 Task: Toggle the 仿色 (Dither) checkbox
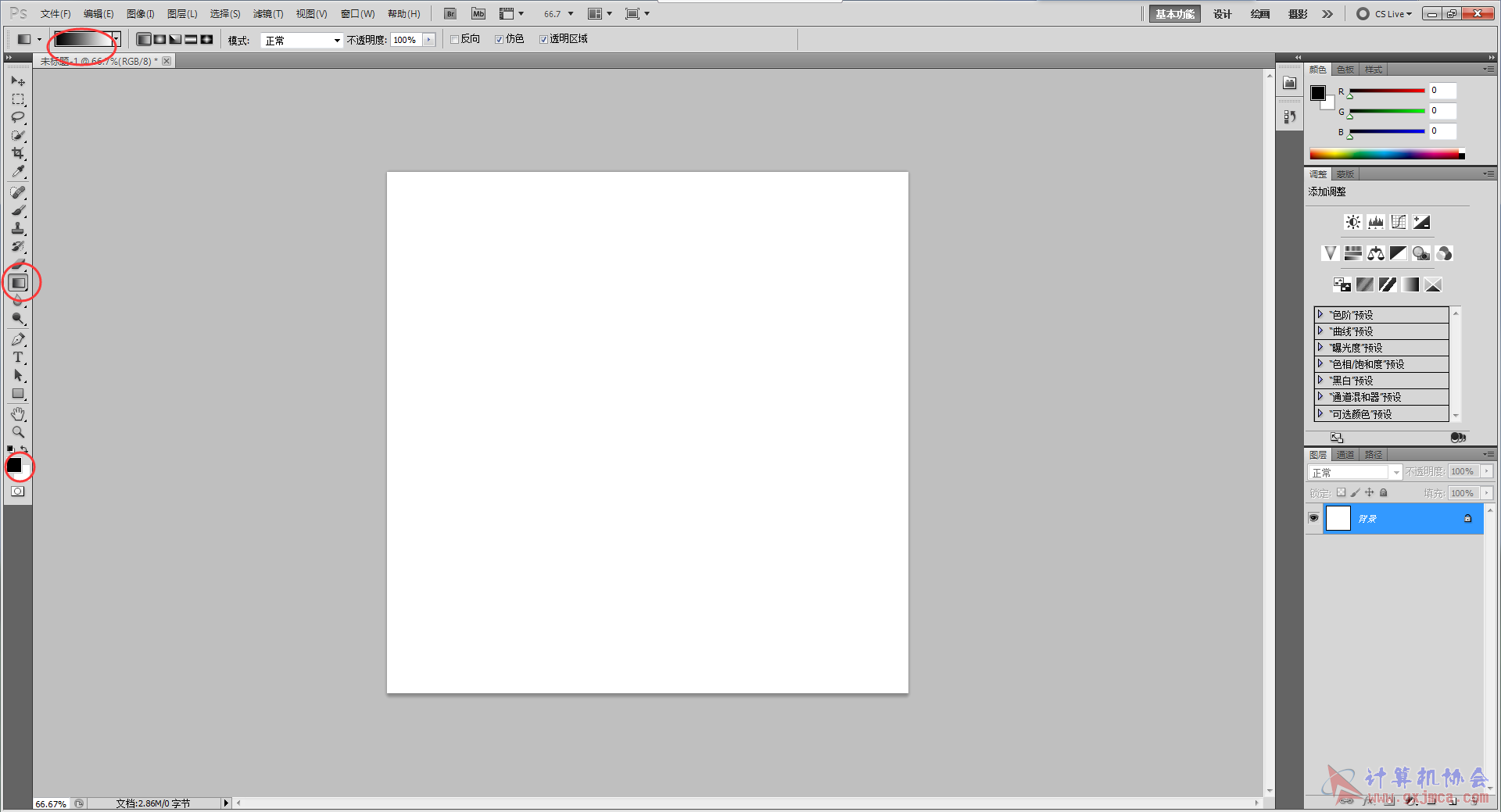tap(499, 39)
